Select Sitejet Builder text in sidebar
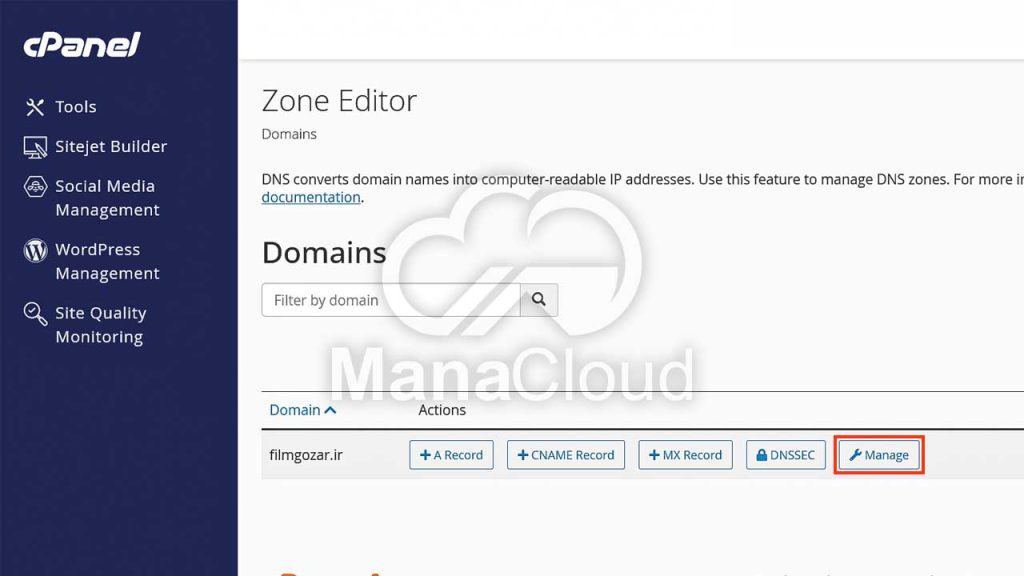 point(111,147)
